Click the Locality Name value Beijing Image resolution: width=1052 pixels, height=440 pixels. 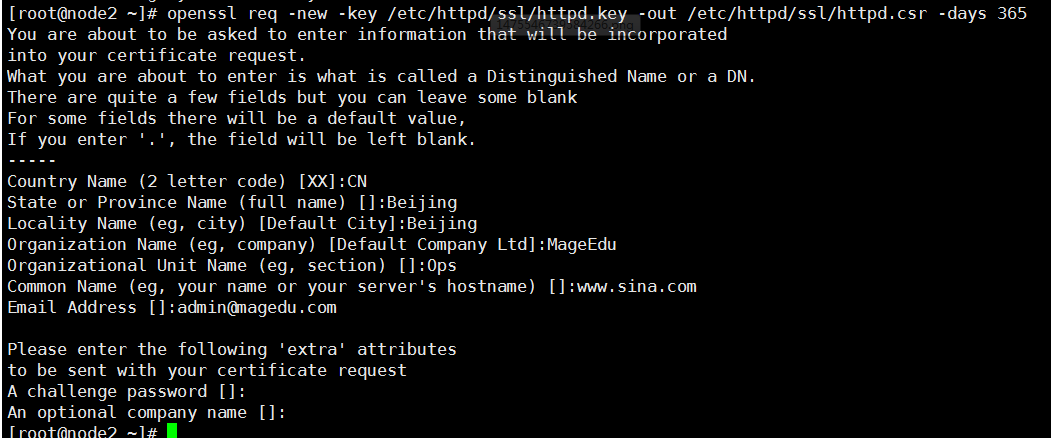coord(442,223)
